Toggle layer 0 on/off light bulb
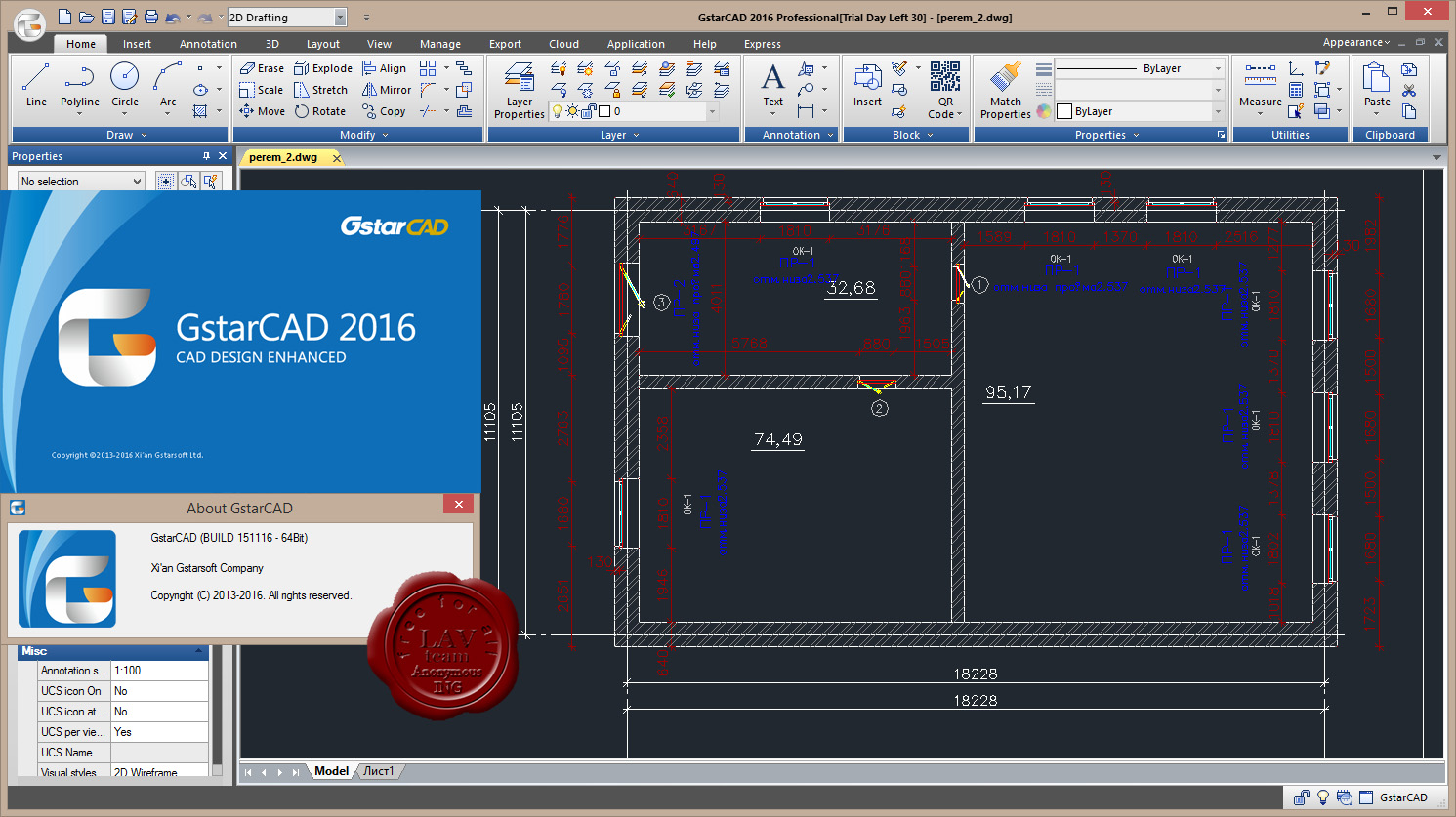The width and height of the screenshot is (1456, 817). (558, 111)
